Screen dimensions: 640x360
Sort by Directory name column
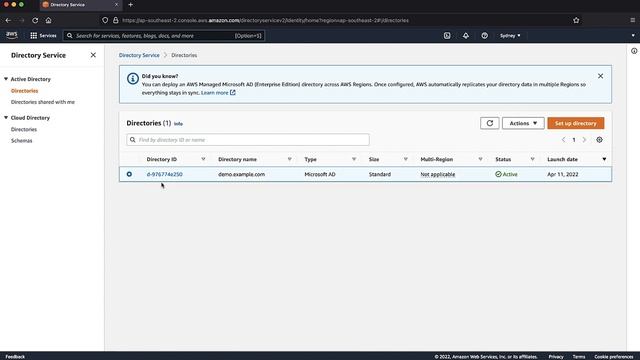(289, 159)
